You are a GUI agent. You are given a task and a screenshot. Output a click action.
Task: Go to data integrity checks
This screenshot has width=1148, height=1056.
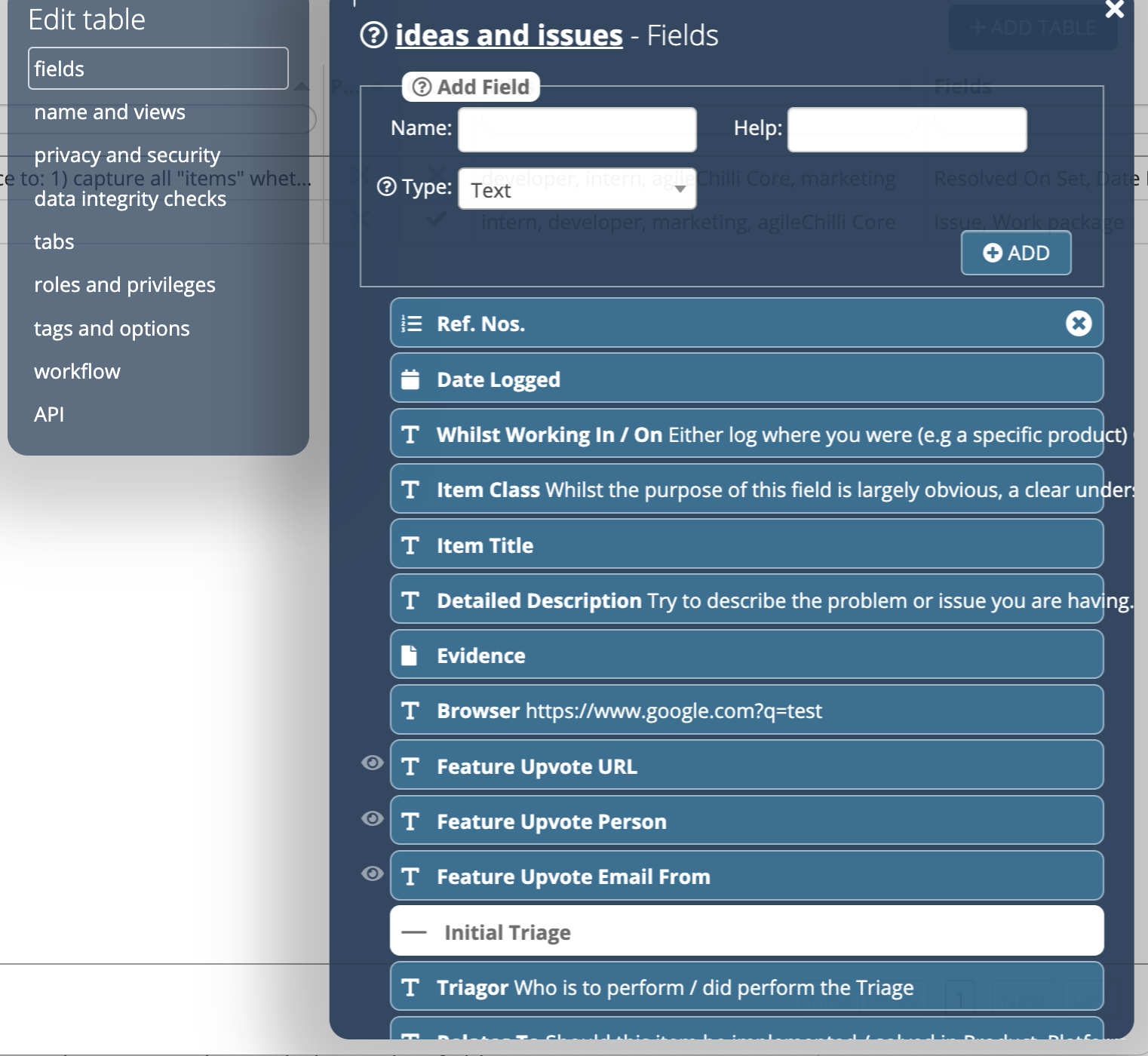pyautogui.click(x=130, y=198)
